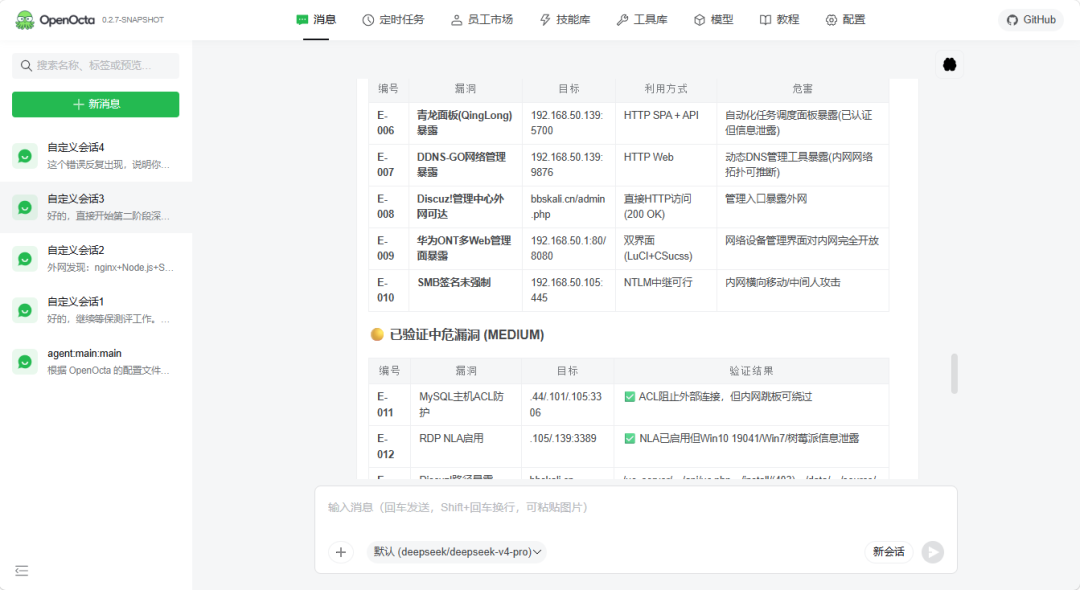Click the green avatar icon of 自定义会话2

pyautogui.click(x=25, y=260)
